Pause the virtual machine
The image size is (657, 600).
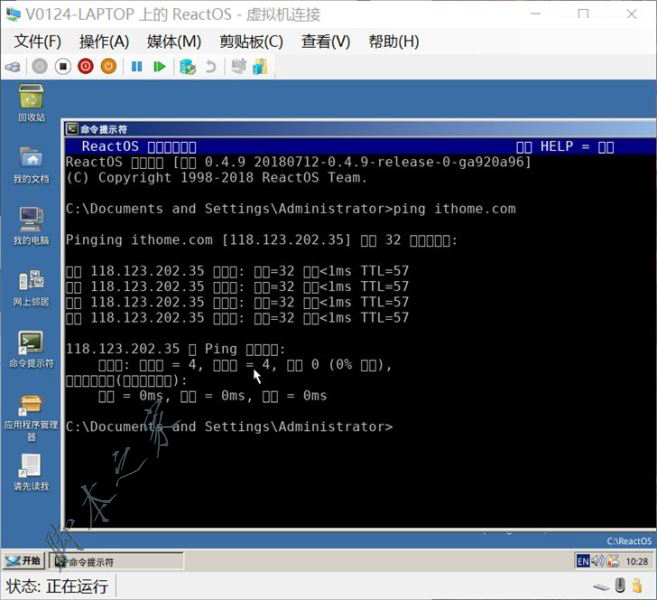coord(136,66)
